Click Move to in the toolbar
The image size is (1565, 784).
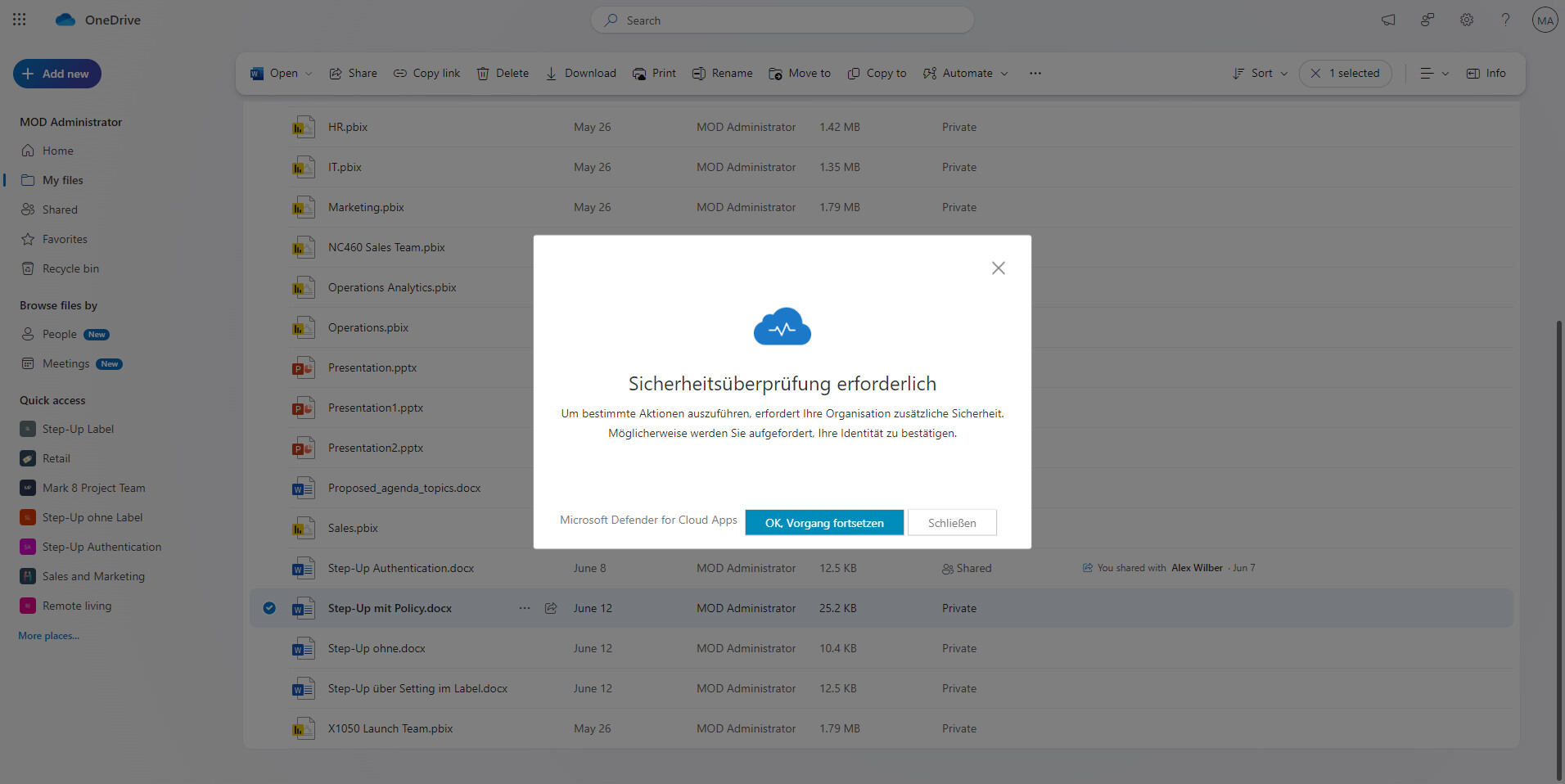pos(800,73)
